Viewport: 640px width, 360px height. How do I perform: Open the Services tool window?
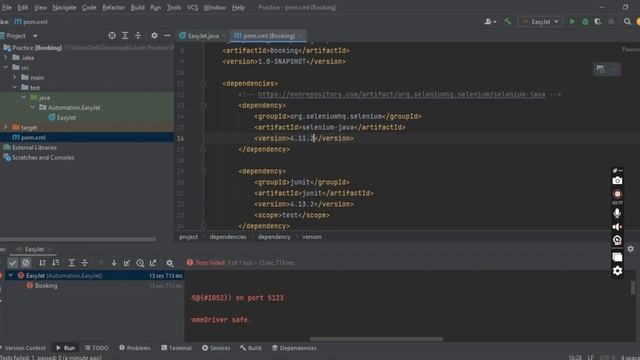click(x=216, y=348)
